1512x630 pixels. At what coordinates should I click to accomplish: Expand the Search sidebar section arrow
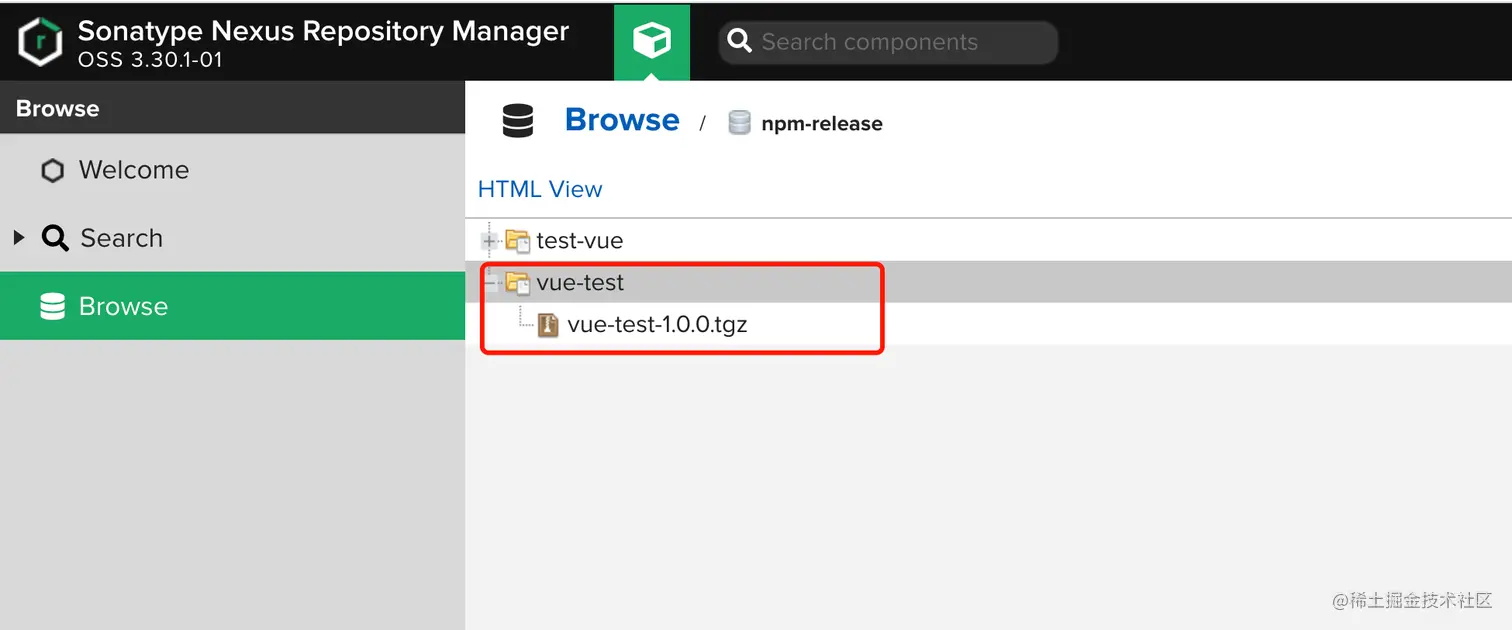(x=19, y=238)
